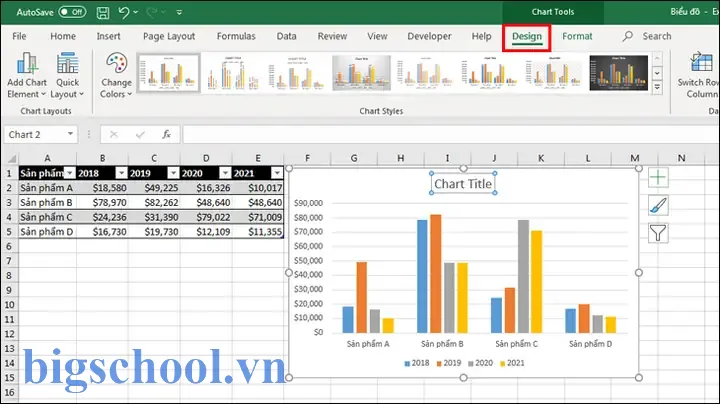Open the Sản phẩm column filter dropdown
Viewport: 720px width, 404px height.
[x=69, y=173]
